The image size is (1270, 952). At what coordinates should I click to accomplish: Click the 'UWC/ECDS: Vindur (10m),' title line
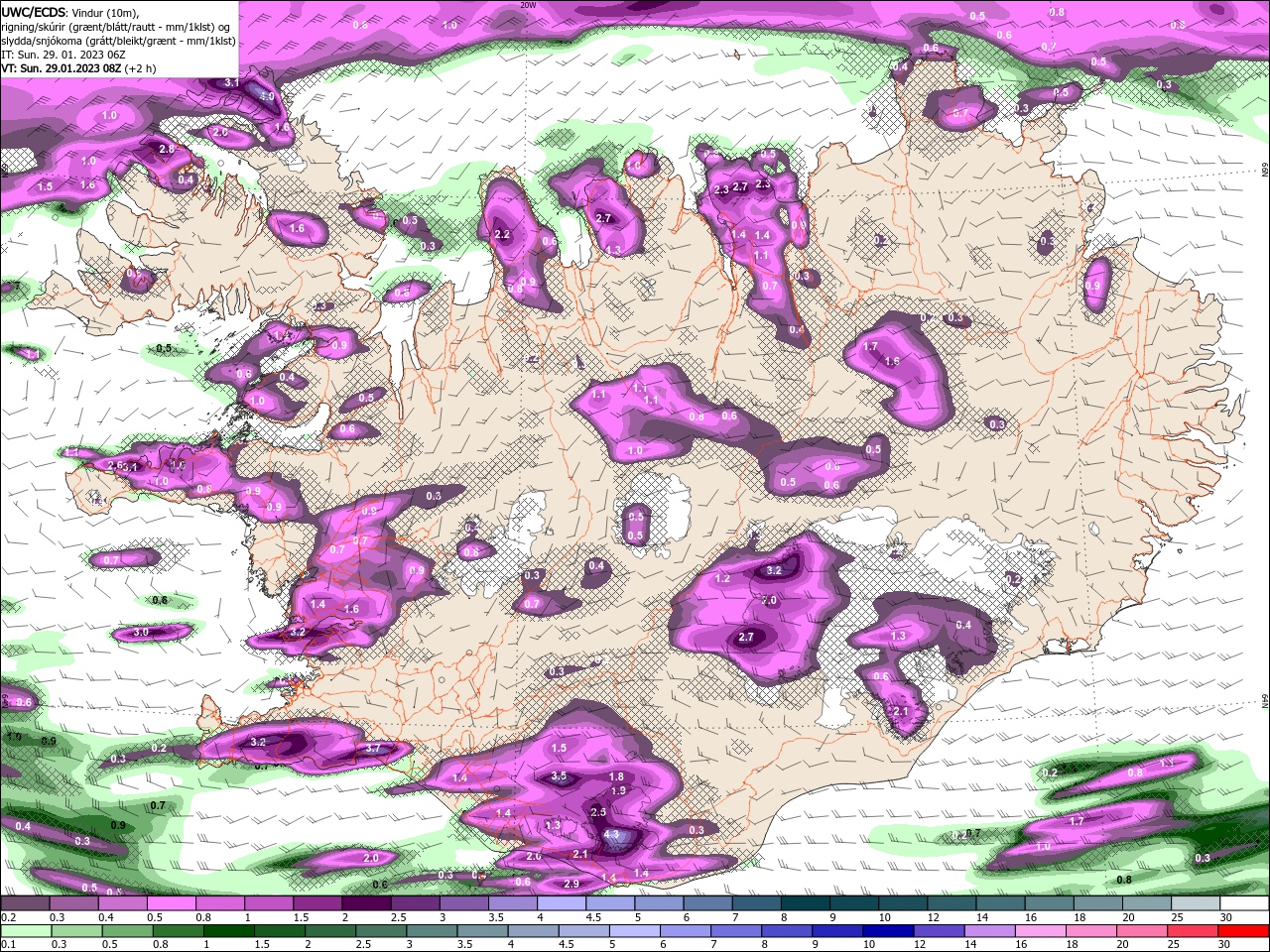coord(70,12)
